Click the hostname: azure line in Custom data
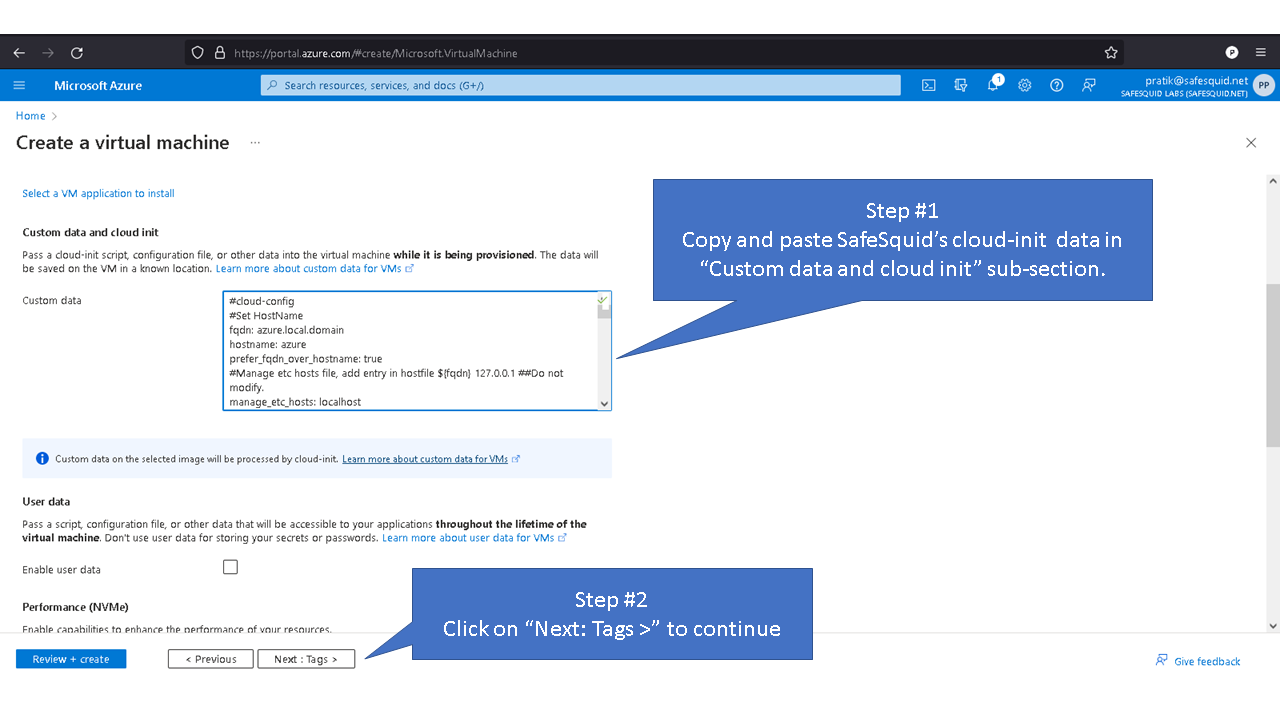This screenshot has height=720, width=1280. (268, 344)
